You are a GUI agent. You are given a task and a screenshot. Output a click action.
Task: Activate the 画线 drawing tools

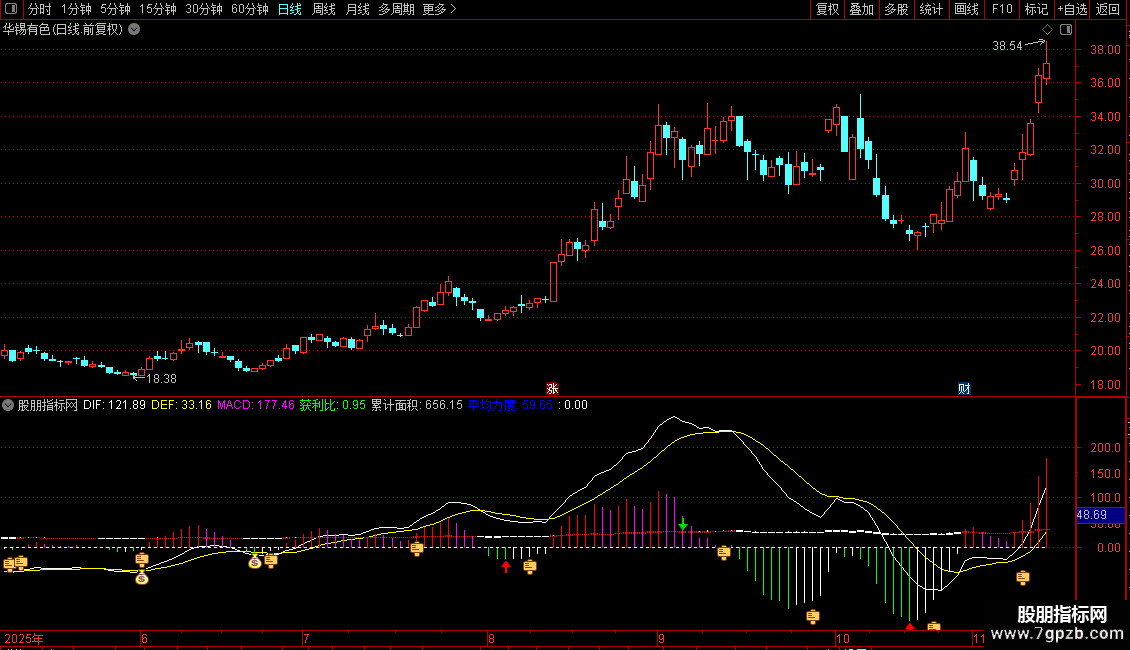pos(966,9)
